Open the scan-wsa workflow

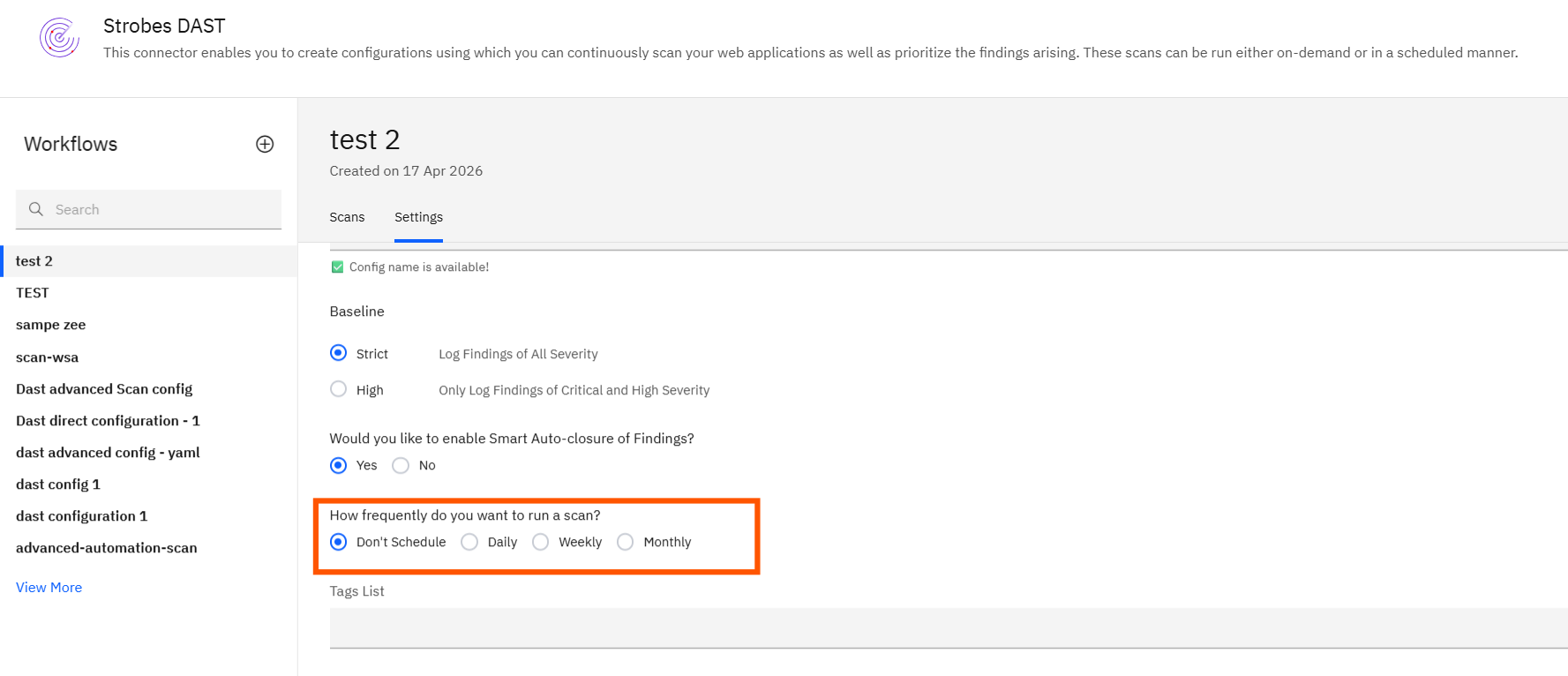[x=47, y=357]
